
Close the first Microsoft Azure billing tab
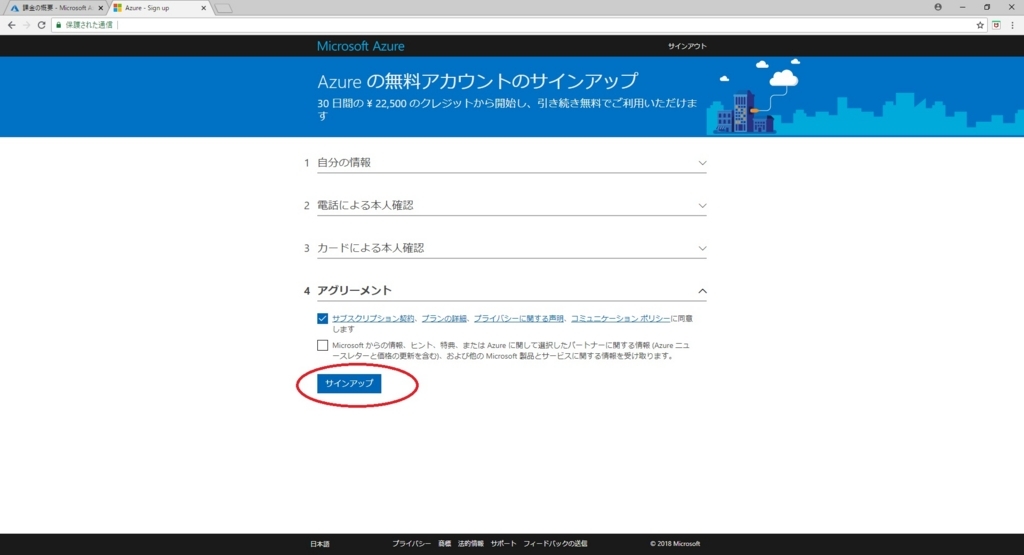coord(101,8)
